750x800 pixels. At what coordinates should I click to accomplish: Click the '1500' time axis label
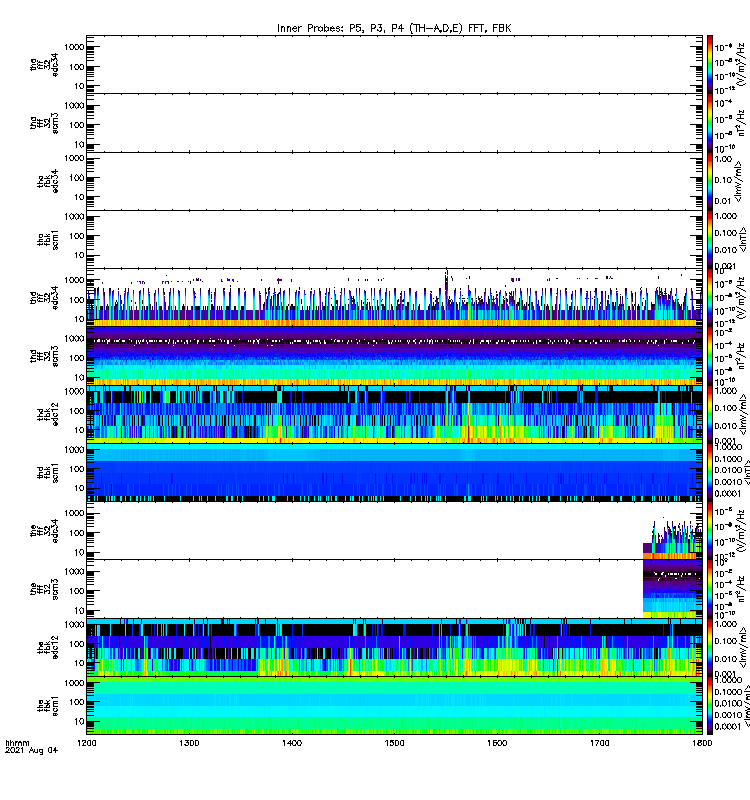394,743
